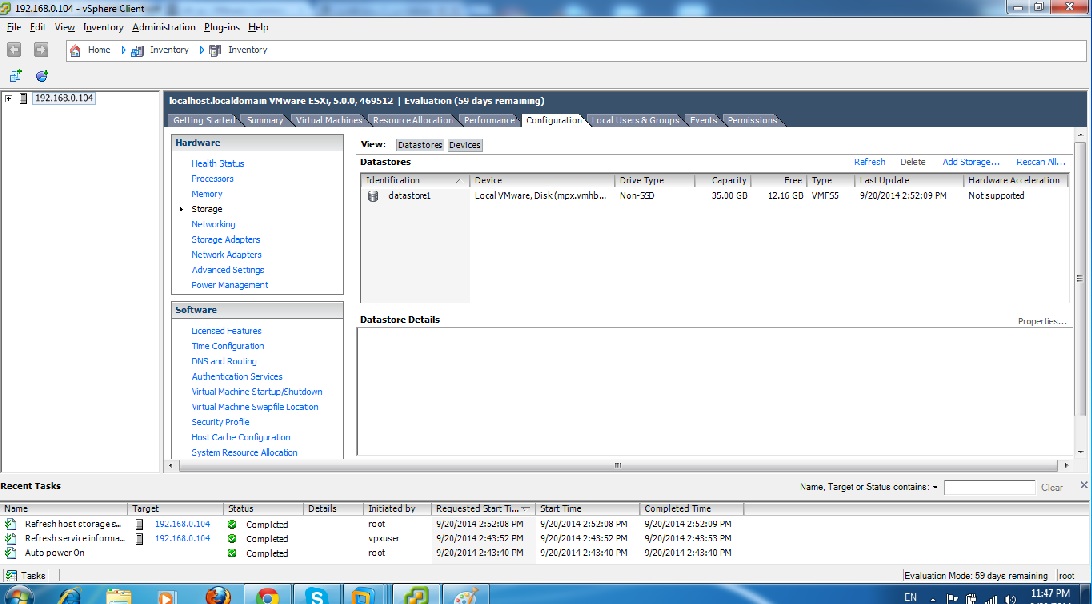
Task: Open the Inventory menu
Action: click(103, 27)
